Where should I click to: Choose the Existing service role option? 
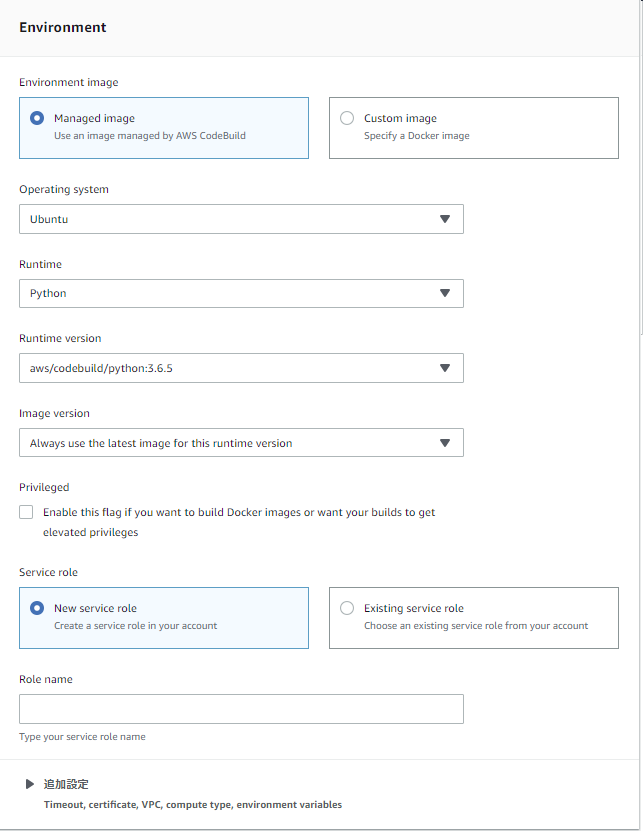(347, 608)
